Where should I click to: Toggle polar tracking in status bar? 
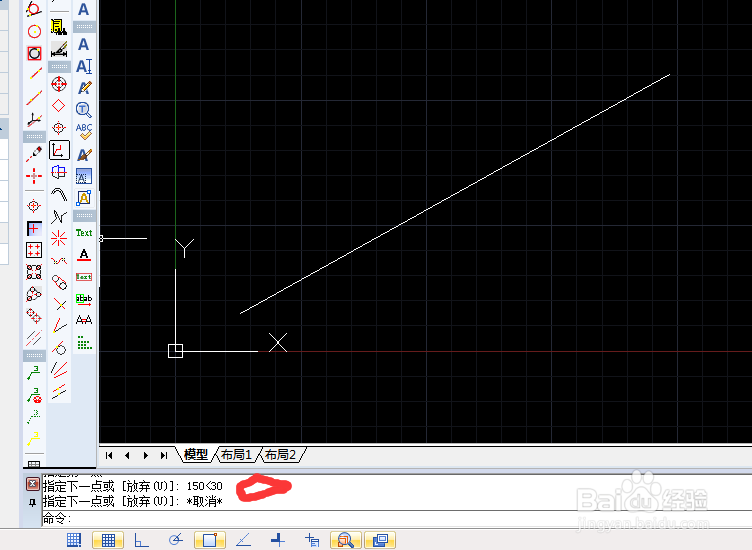point(176,540)
